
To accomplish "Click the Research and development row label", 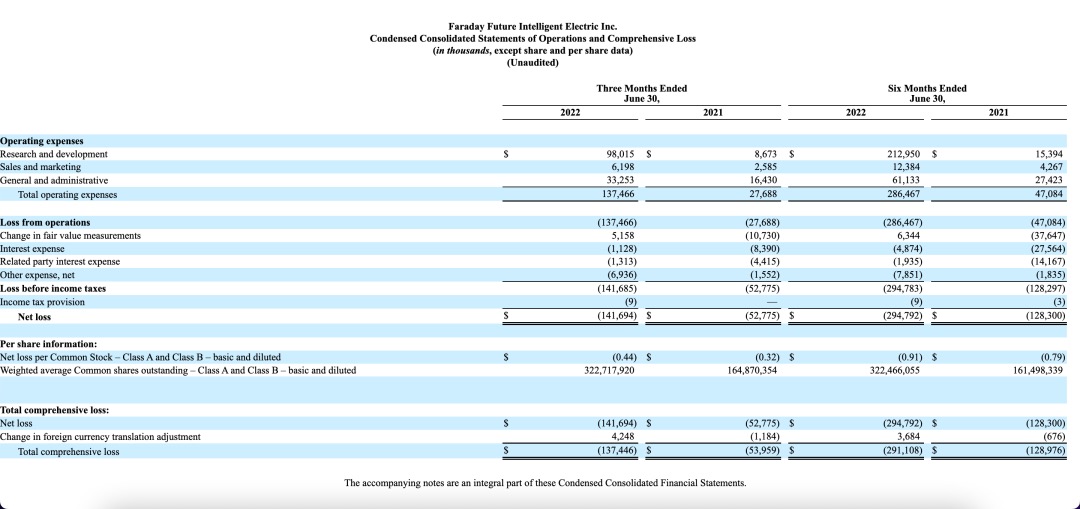I will coord(54,154).
